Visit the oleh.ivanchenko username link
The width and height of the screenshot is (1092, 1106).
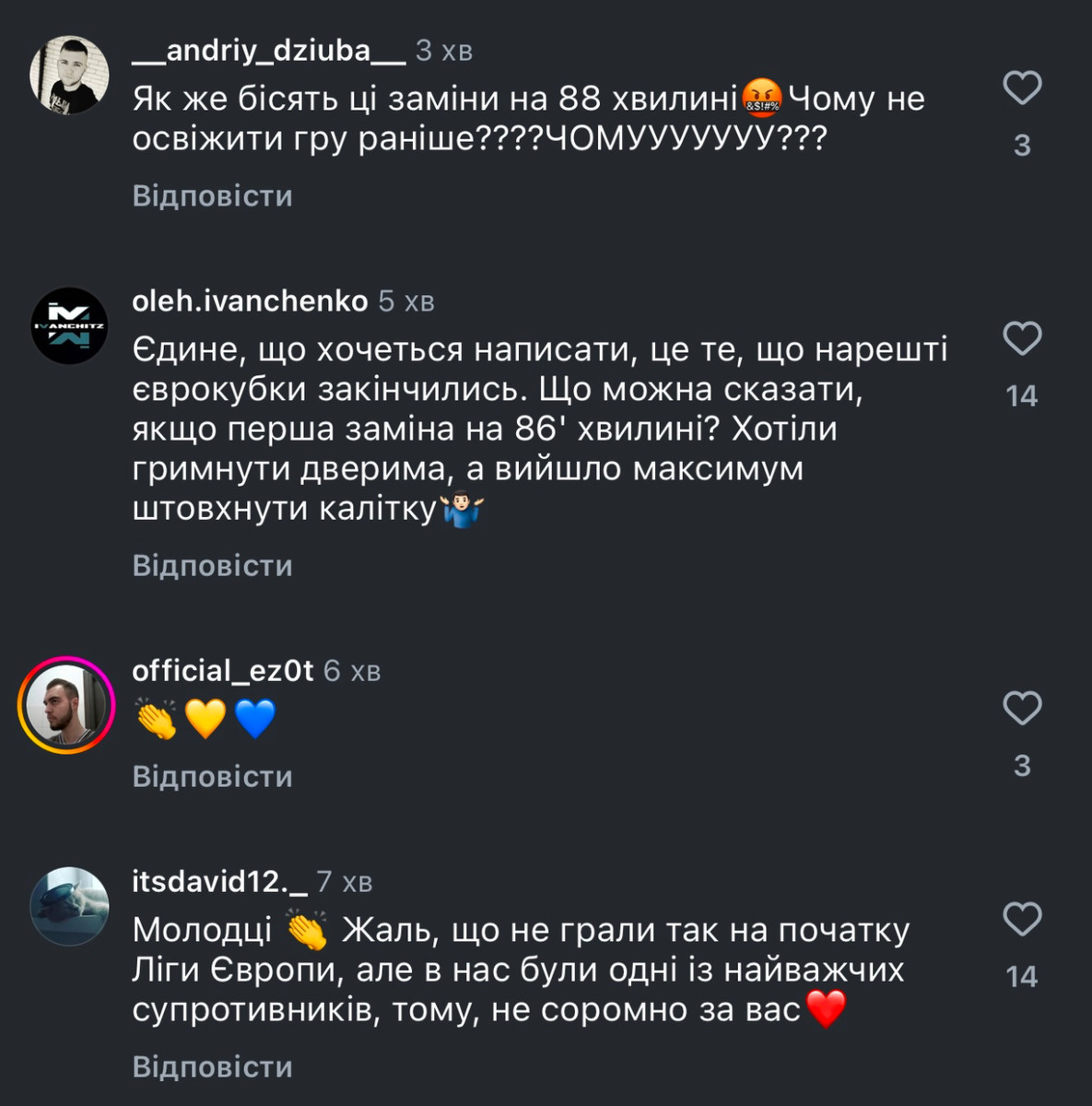(x=250, y=301)
